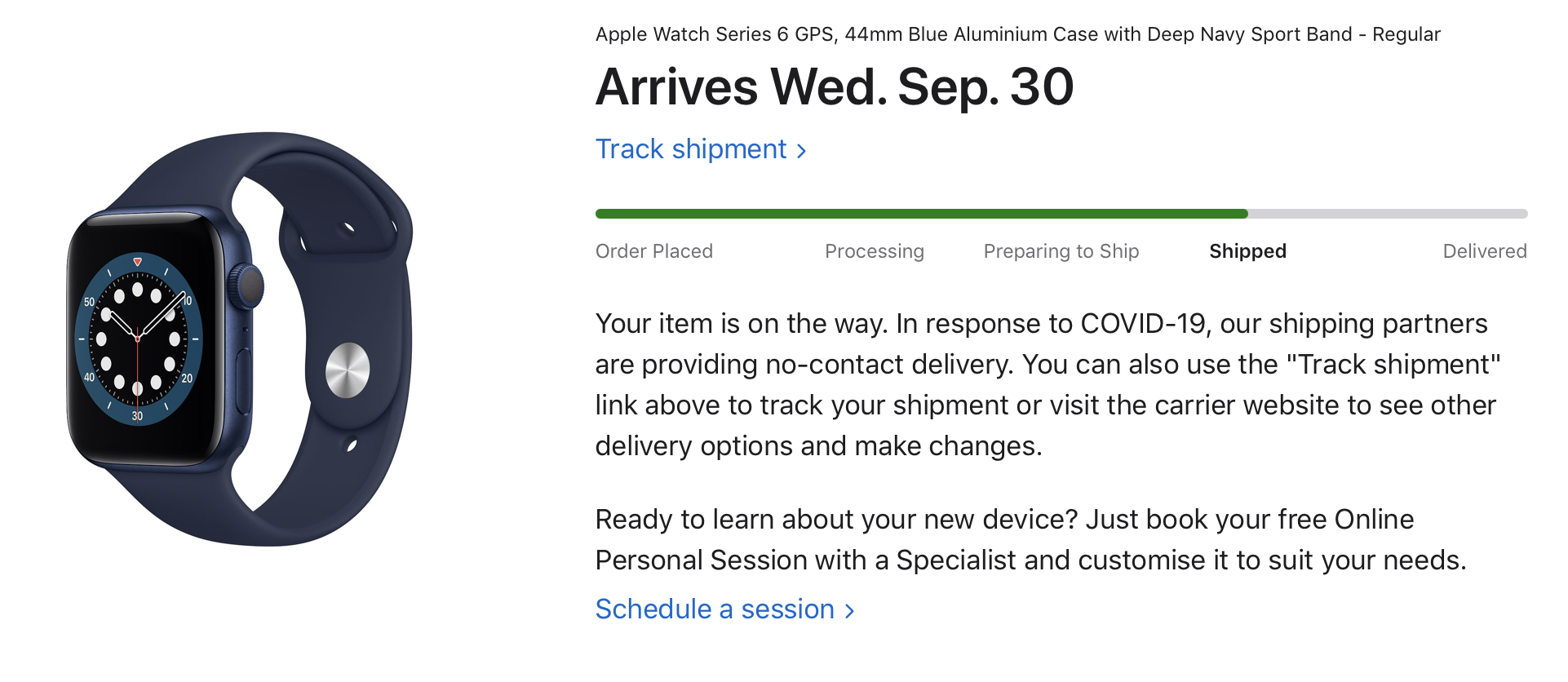Click the bold Shipped status label
This screenshot has width=1568, height=682.
click(1247, 251)
